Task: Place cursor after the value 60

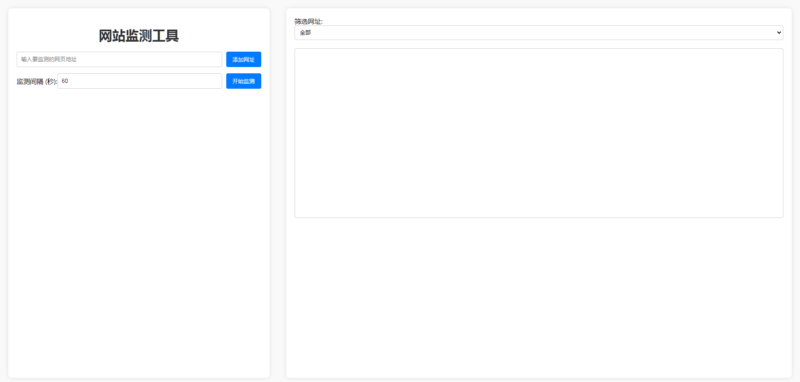Action: pyautogui.click(x=69, y=81)
